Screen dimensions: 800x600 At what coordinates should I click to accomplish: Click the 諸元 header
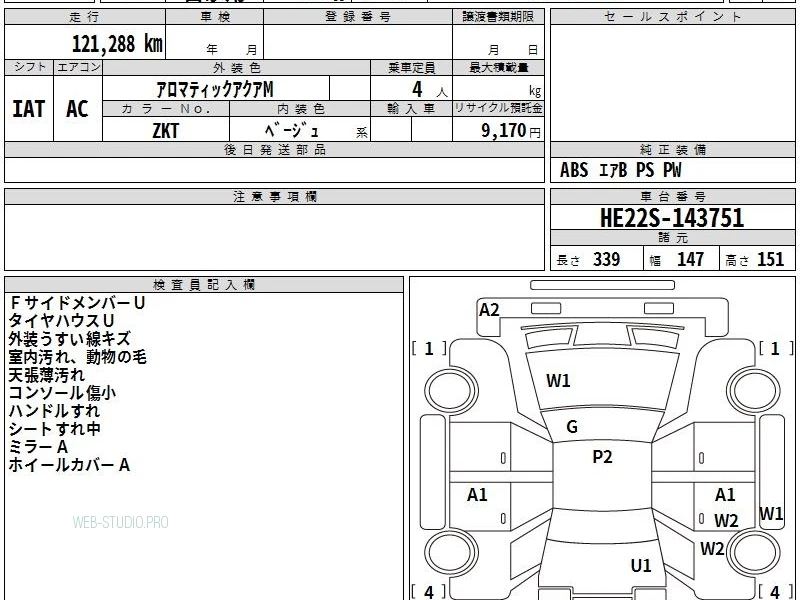point(672,238)
